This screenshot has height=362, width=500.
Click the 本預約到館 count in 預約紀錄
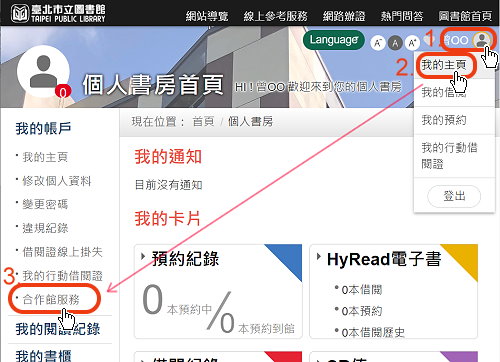pos(258,323)
